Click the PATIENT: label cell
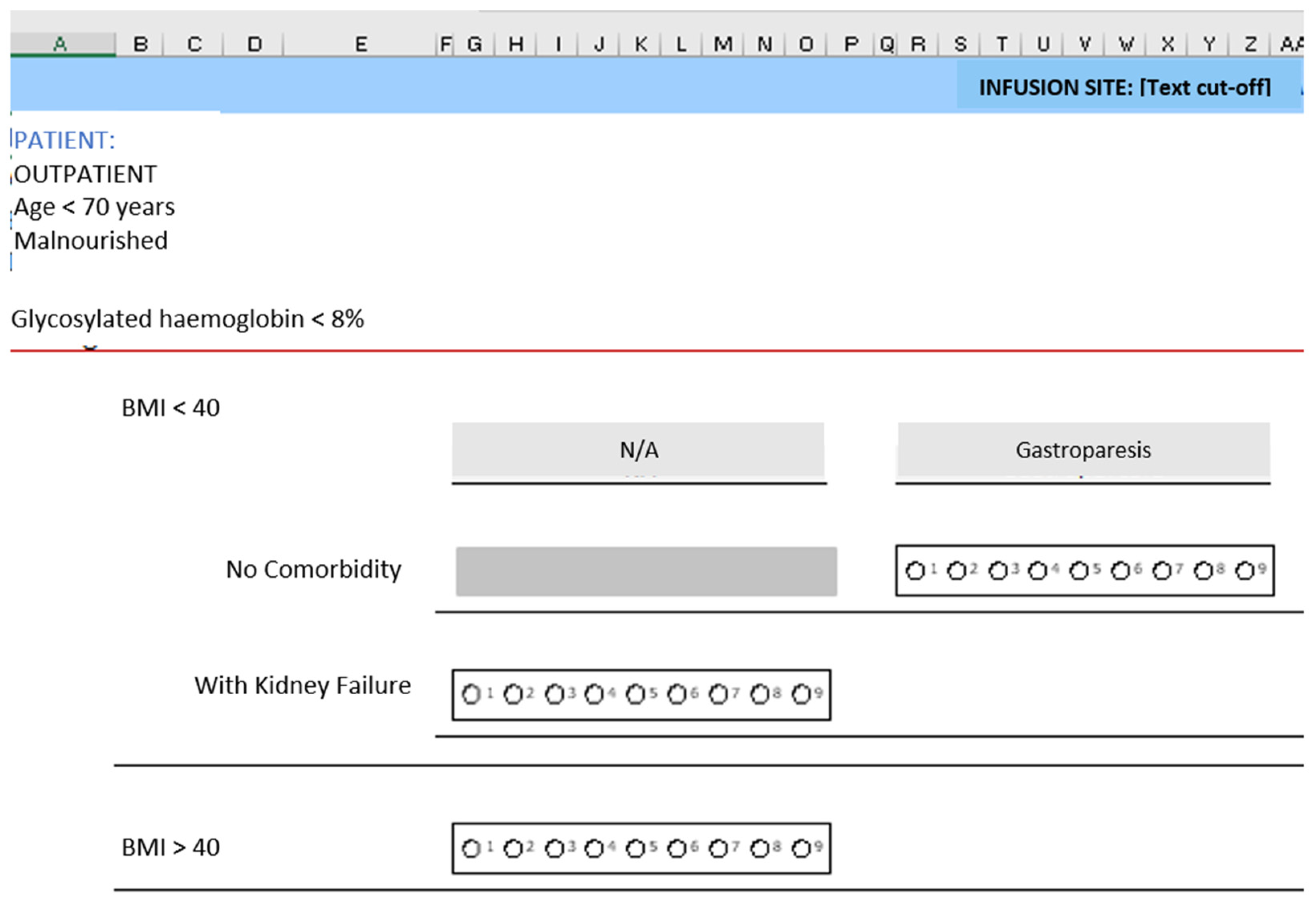 65,140
